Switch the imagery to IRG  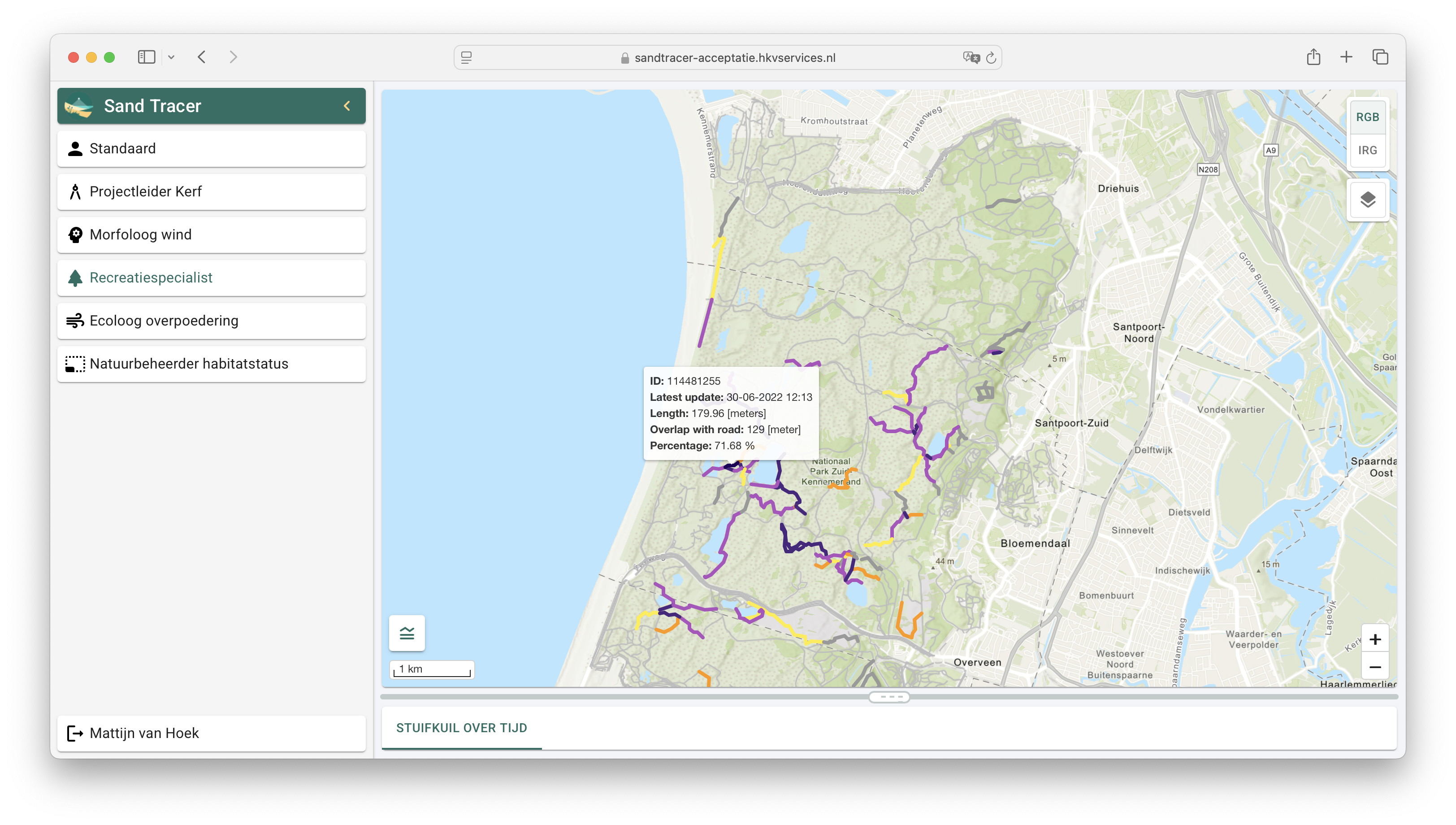[x=1367, y=150]
